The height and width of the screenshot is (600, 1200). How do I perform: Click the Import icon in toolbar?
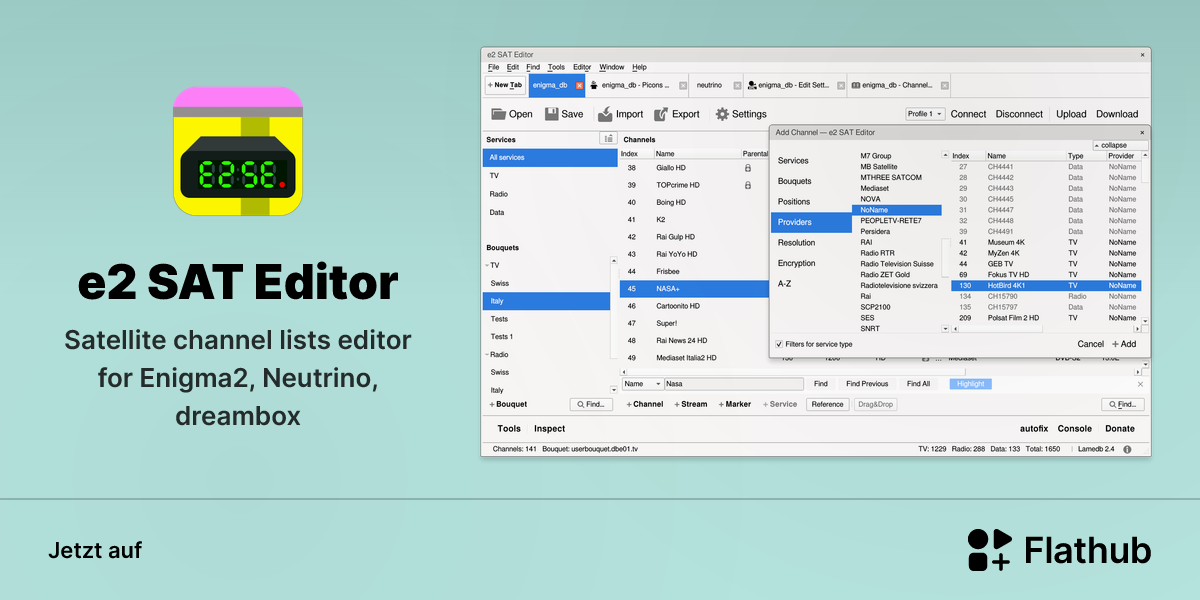point(604,114)
